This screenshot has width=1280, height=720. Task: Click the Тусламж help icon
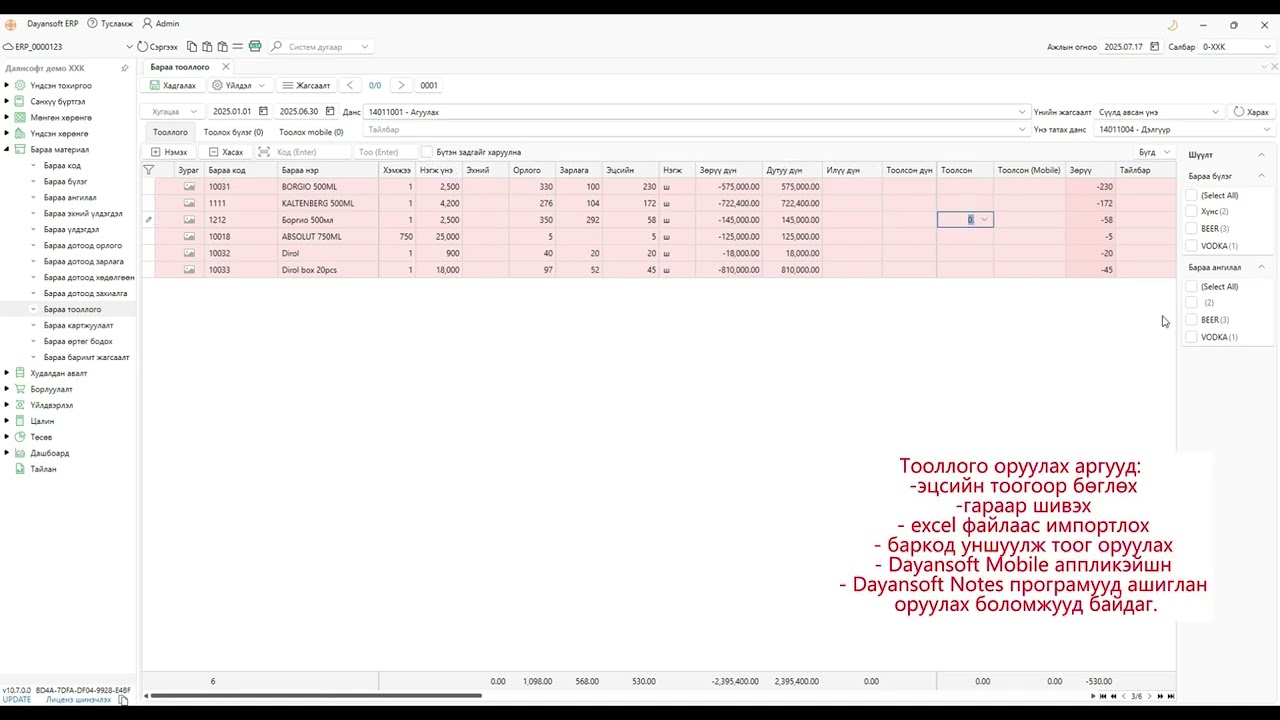coord(92,23)
